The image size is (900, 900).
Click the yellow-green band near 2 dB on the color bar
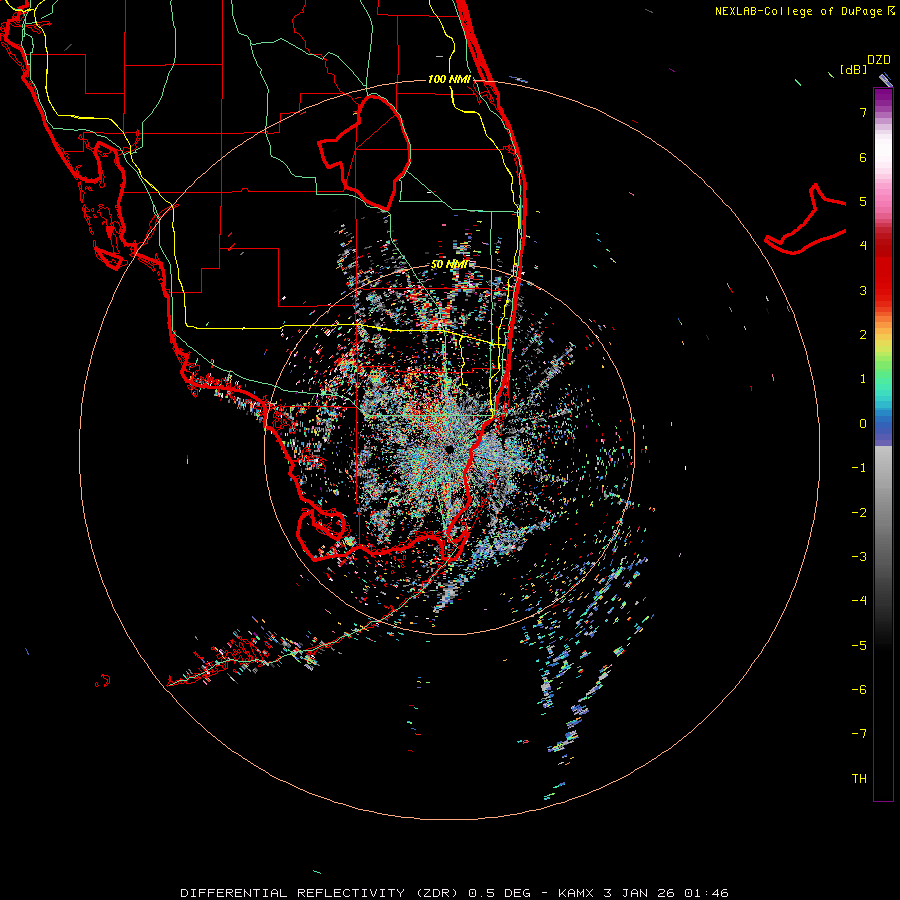coord(883,342)
